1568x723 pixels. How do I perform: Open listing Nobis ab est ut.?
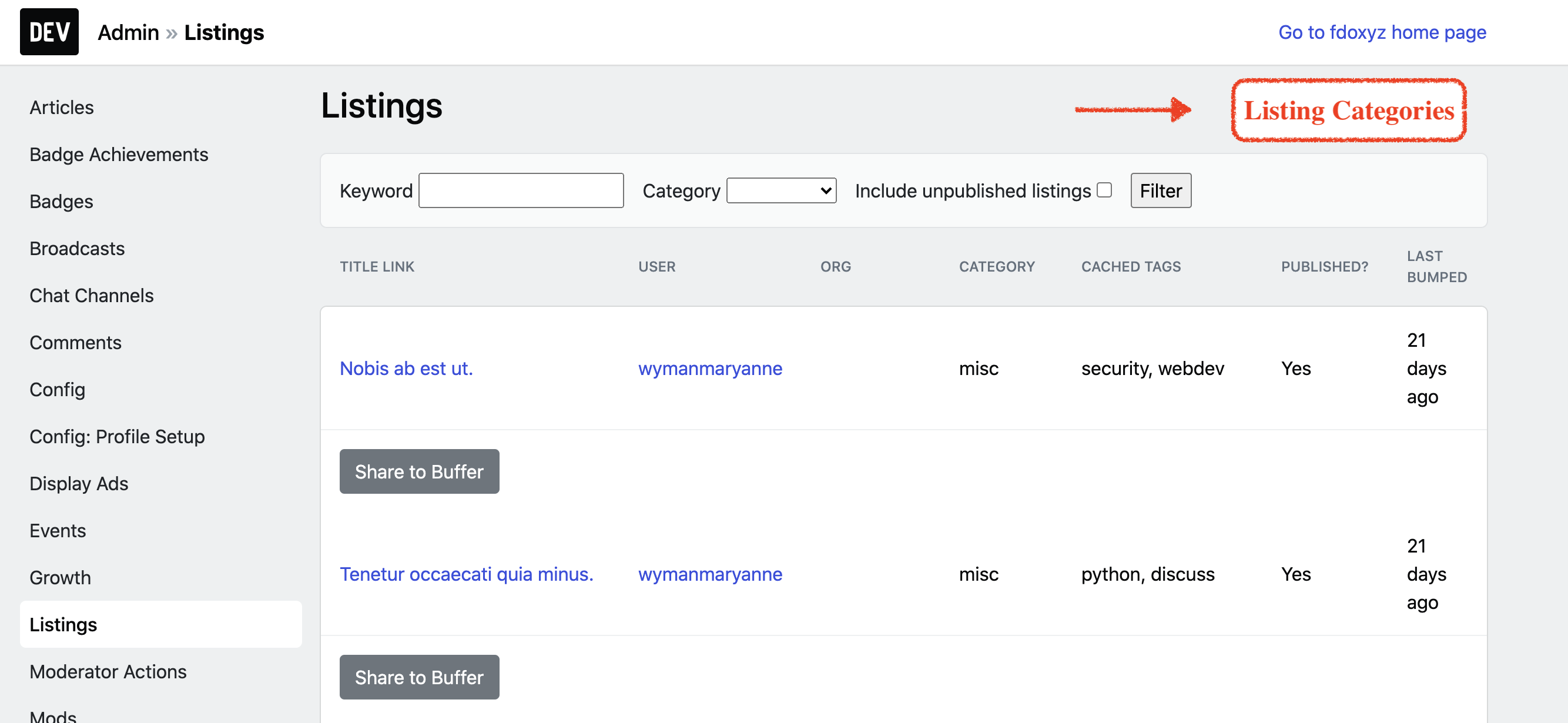[x=406, y=368]
